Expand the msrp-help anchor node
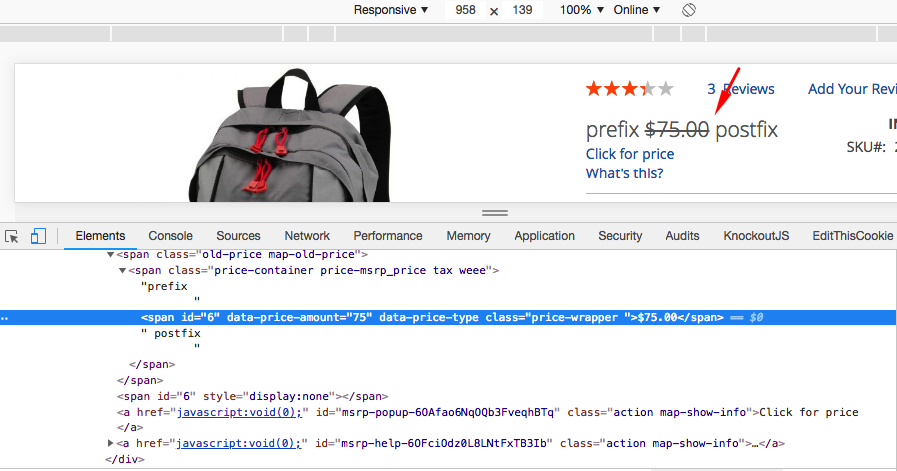The height and width of the screenshot is (471, 897). point(110,443)
